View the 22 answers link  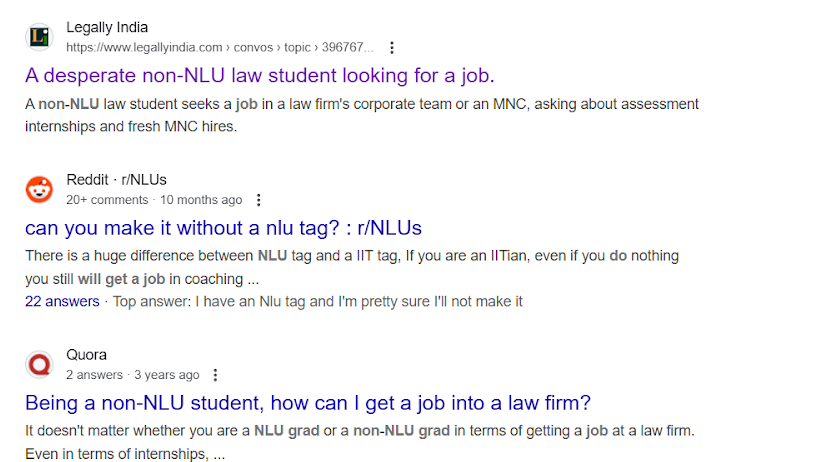coord(62,301)
